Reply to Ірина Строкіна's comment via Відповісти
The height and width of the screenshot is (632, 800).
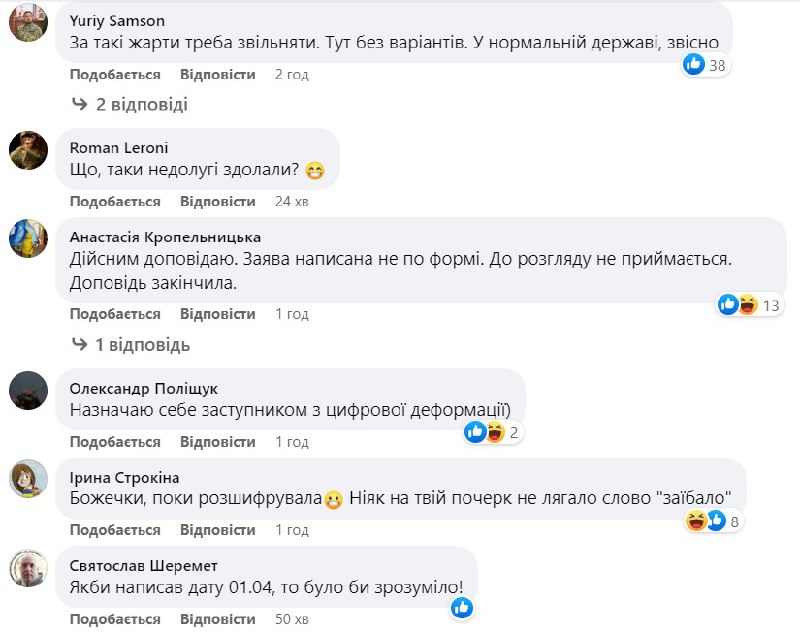pos(217,530)
